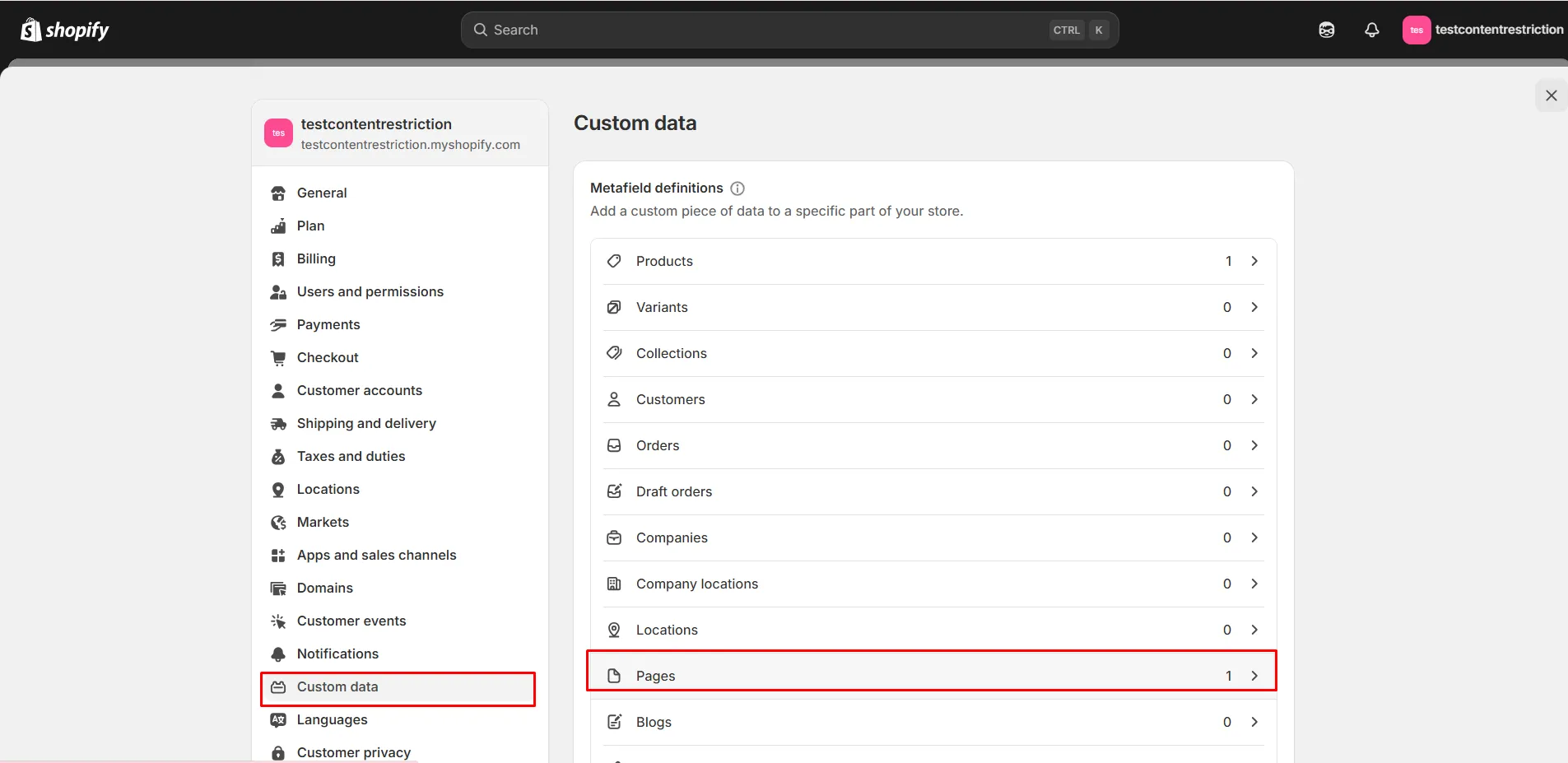Click the Markets globe icon

pos(278,522)
